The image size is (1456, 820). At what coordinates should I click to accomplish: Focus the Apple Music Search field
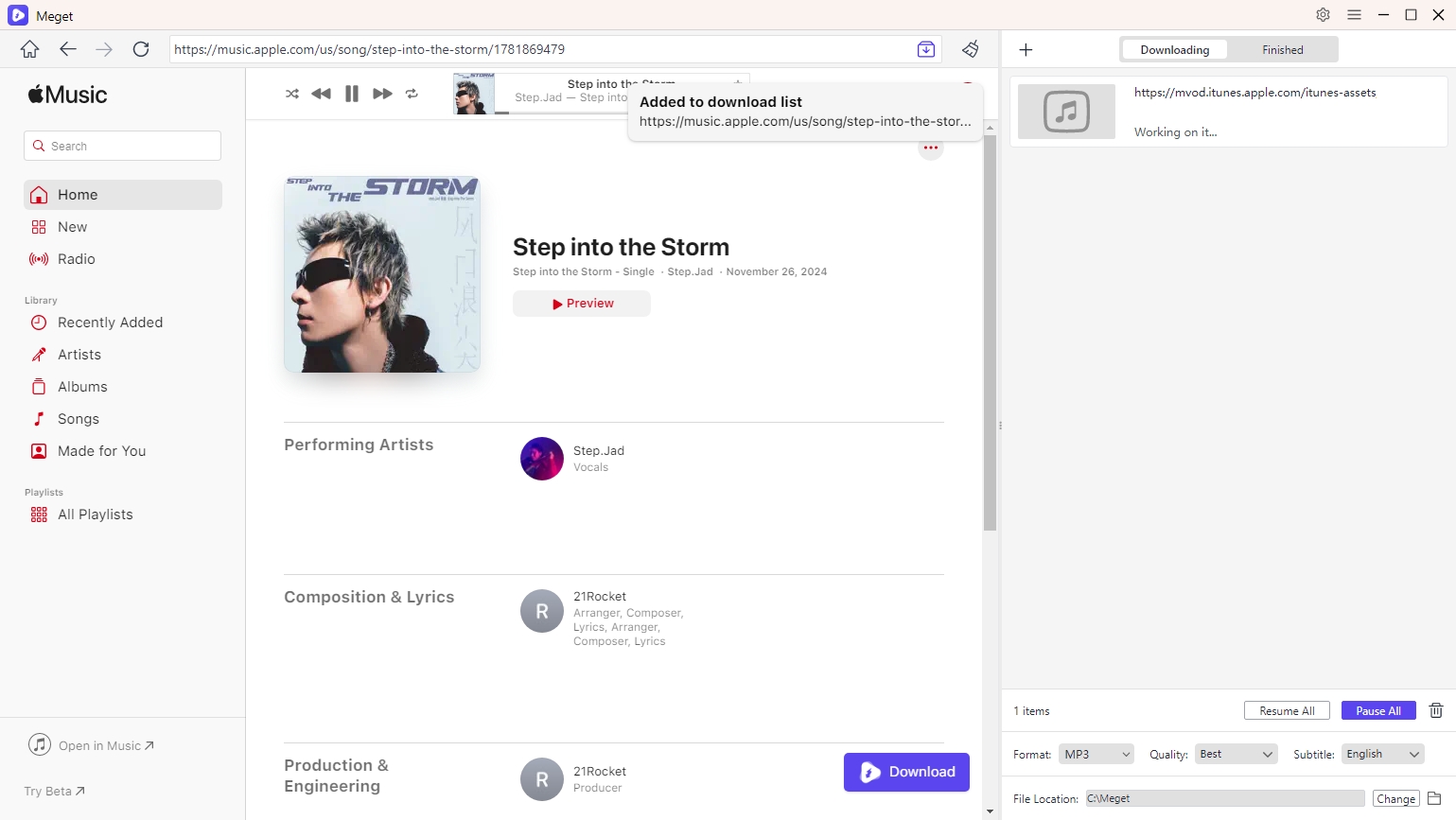coord(122,146)
